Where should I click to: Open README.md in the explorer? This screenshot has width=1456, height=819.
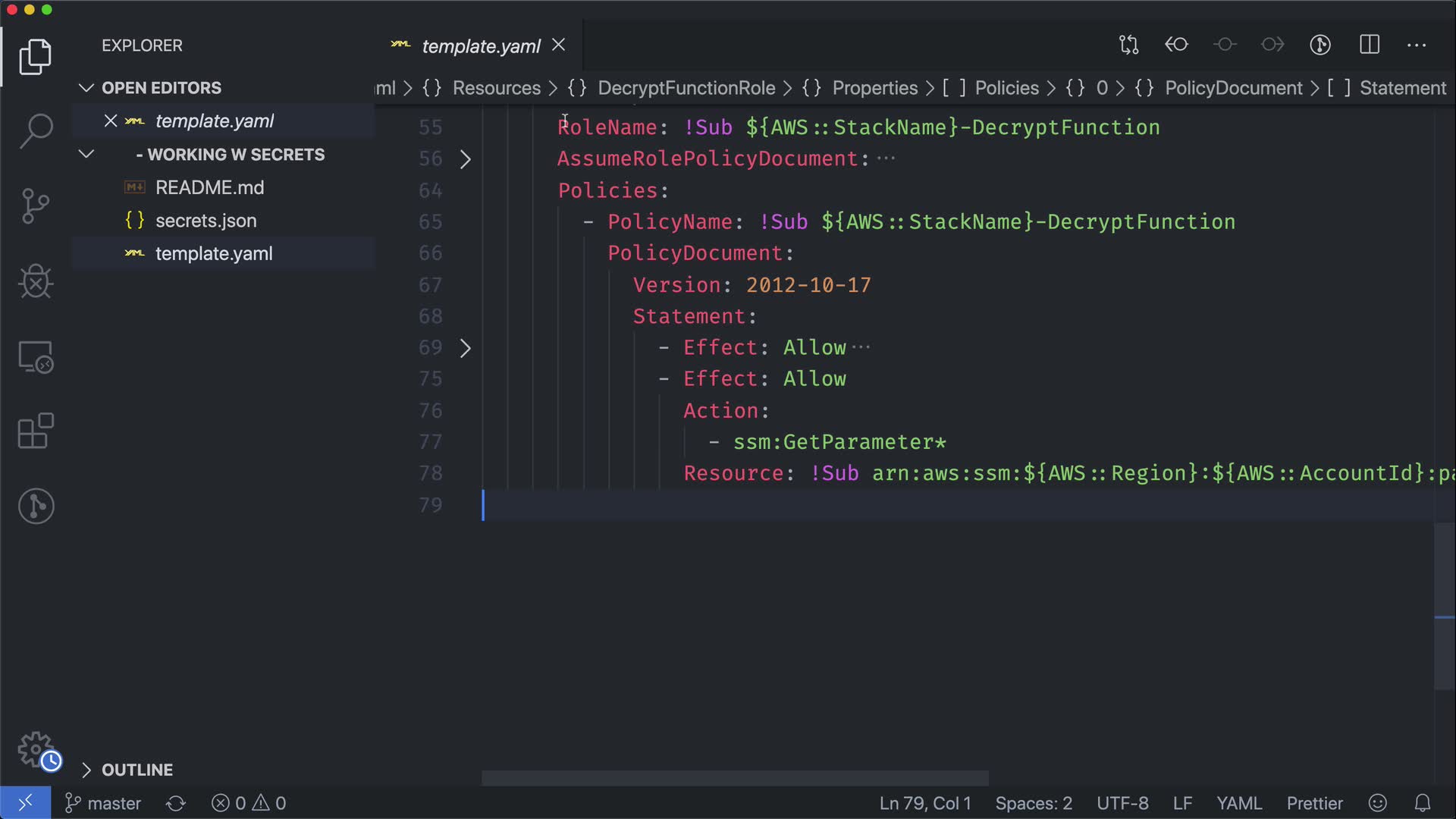pyautogui.click(x=209, y=187)
